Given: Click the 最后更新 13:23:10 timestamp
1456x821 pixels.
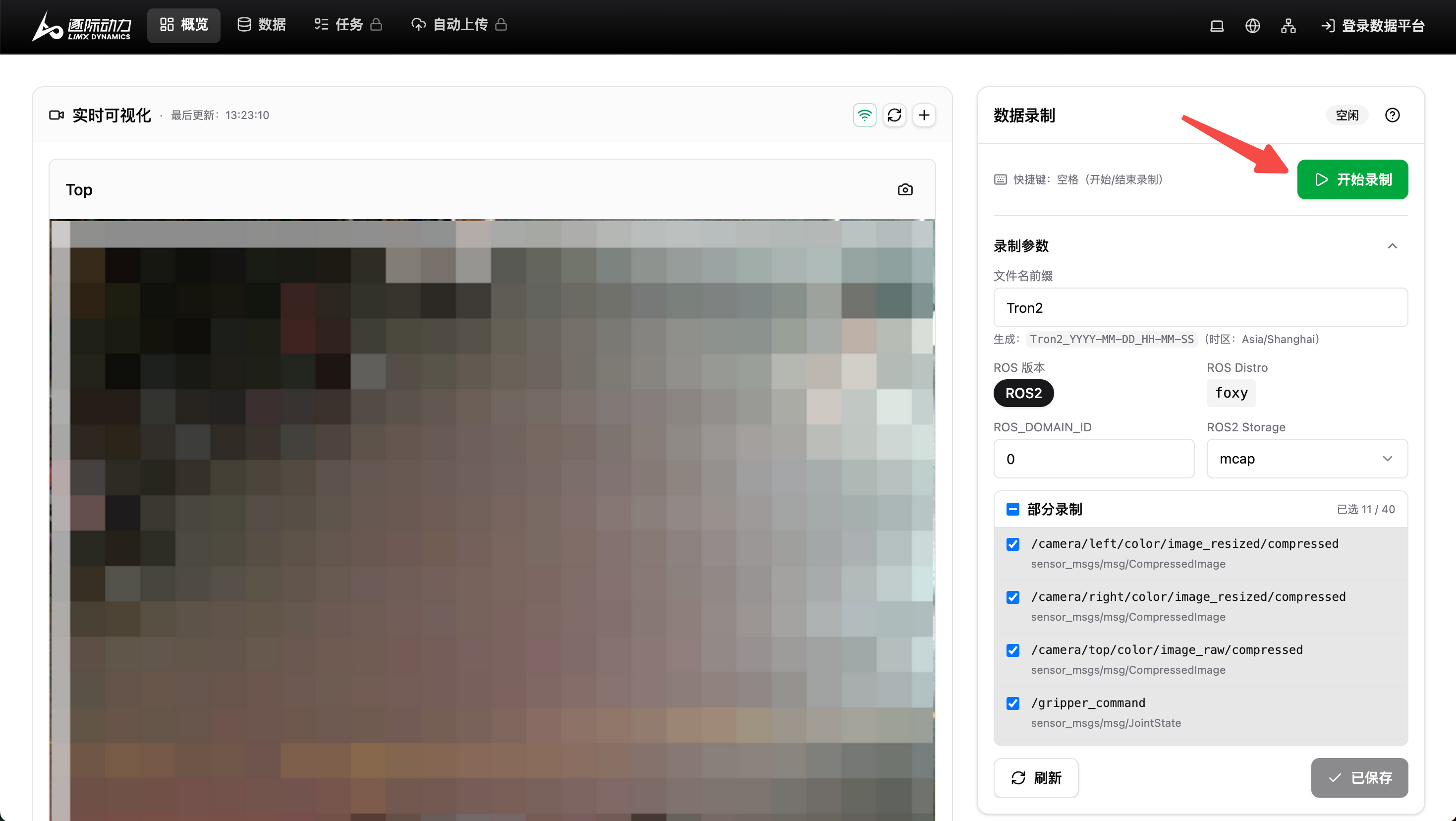Looking at the screenshot, I should point(220,116).
